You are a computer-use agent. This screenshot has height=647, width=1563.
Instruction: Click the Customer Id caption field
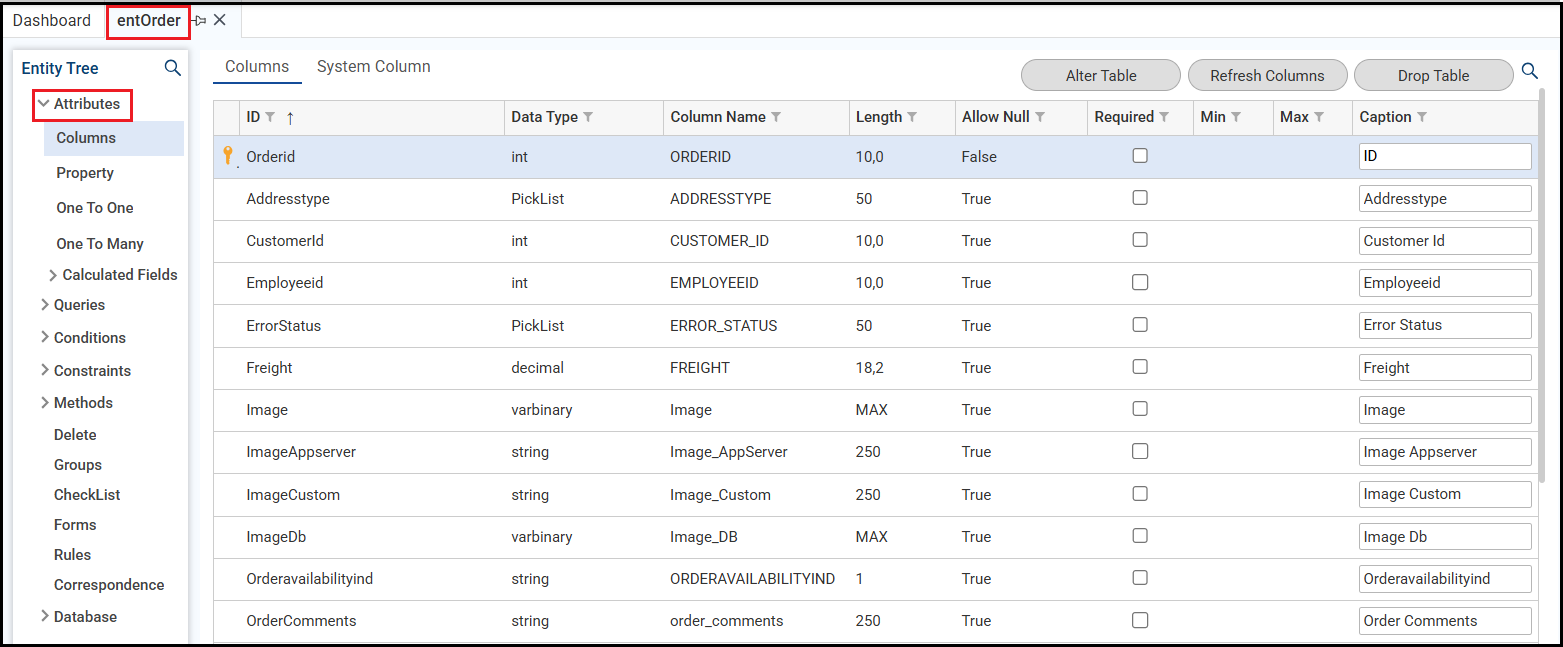coord(1444,241)
